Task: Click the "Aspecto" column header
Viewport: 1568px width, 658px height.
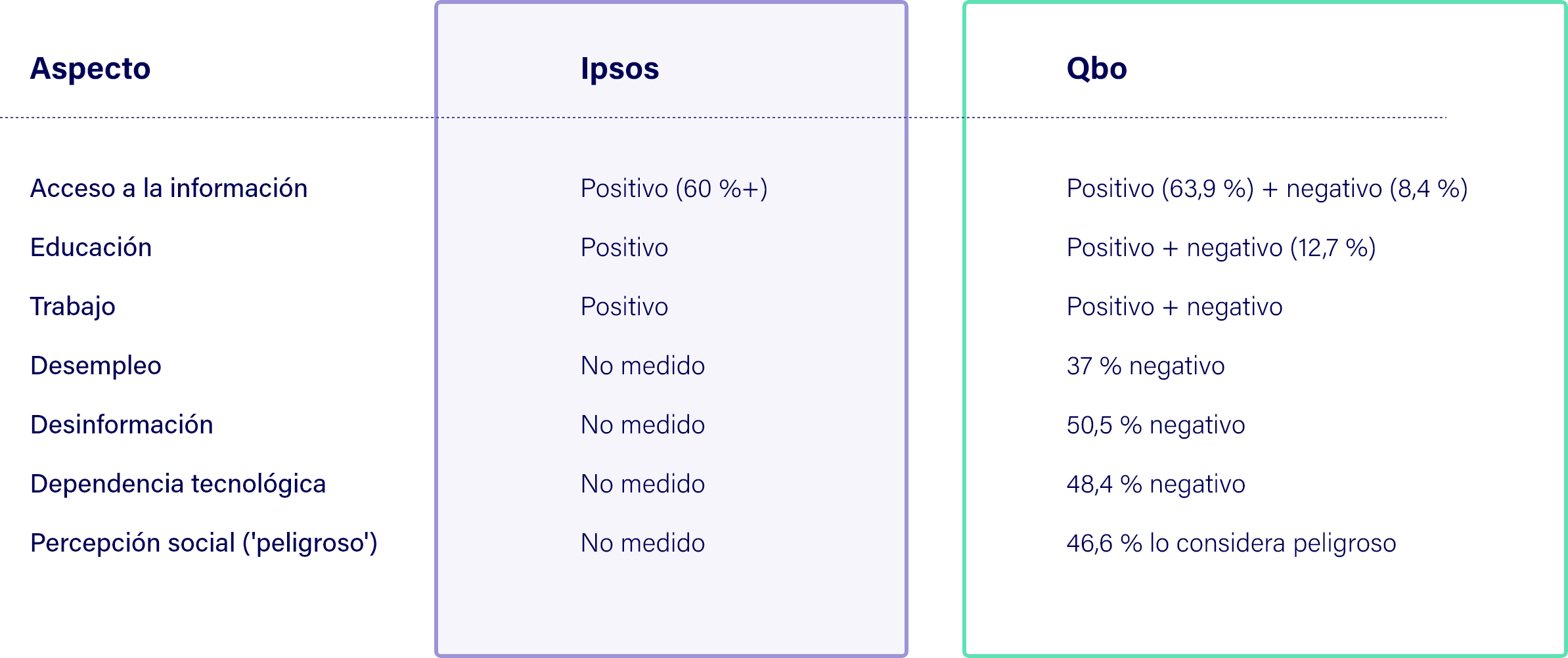Action: click(x=90, y=69)
